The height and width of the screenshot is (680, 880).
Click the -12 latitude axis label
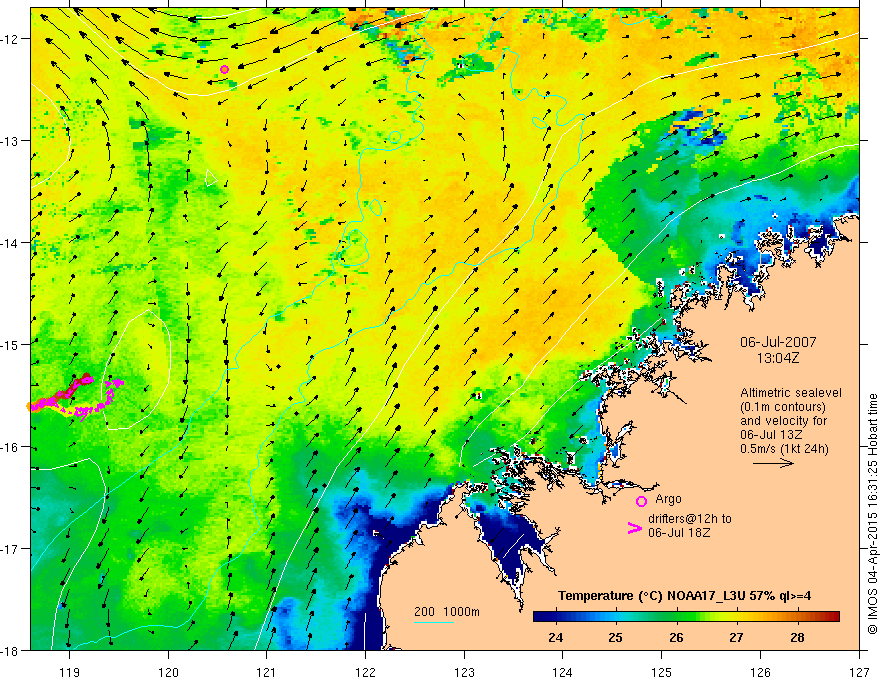point(11,39)
